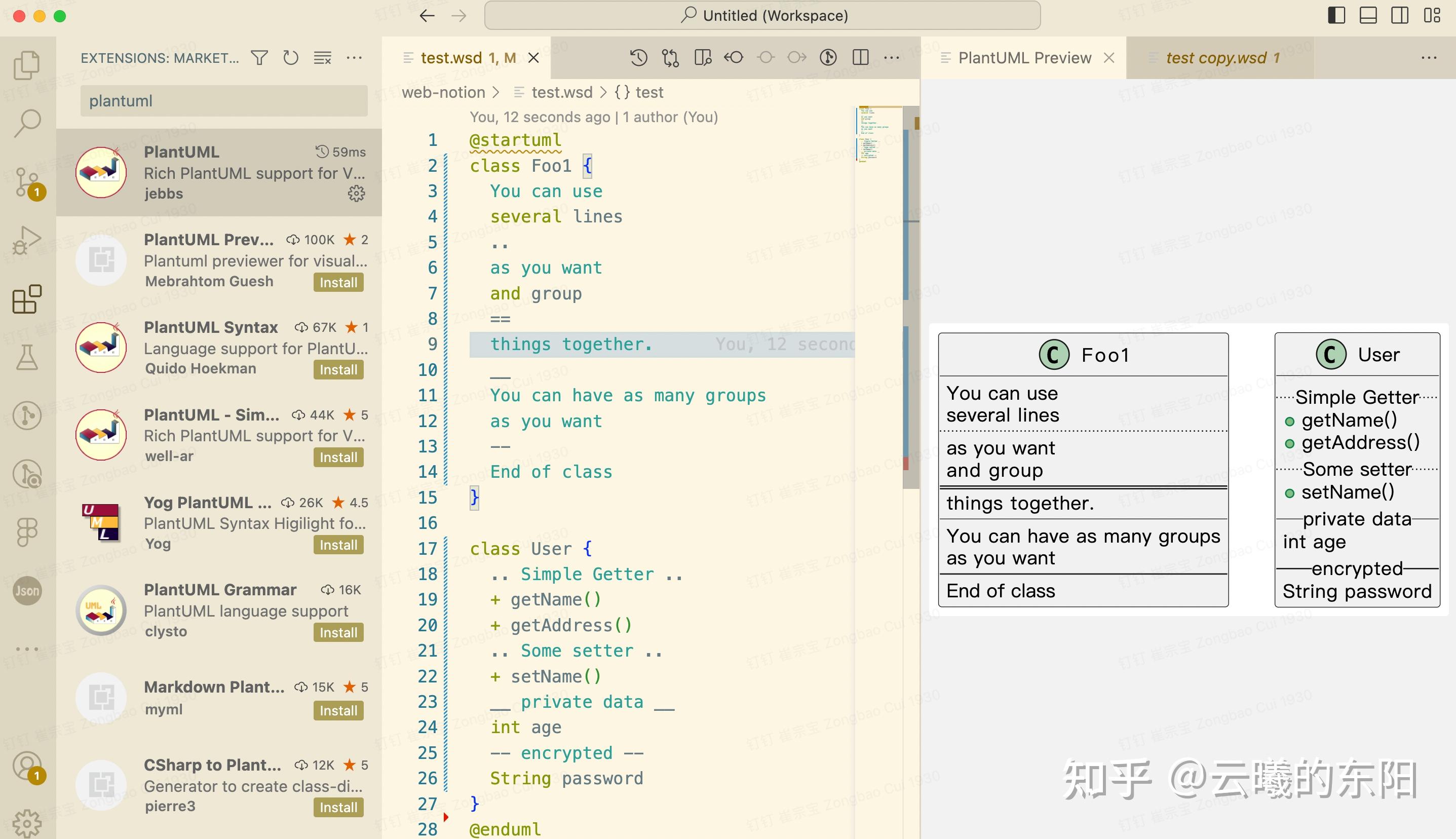Click the clear extensions search input icon
Screen dimensions: 1456x839
point(322,57)
